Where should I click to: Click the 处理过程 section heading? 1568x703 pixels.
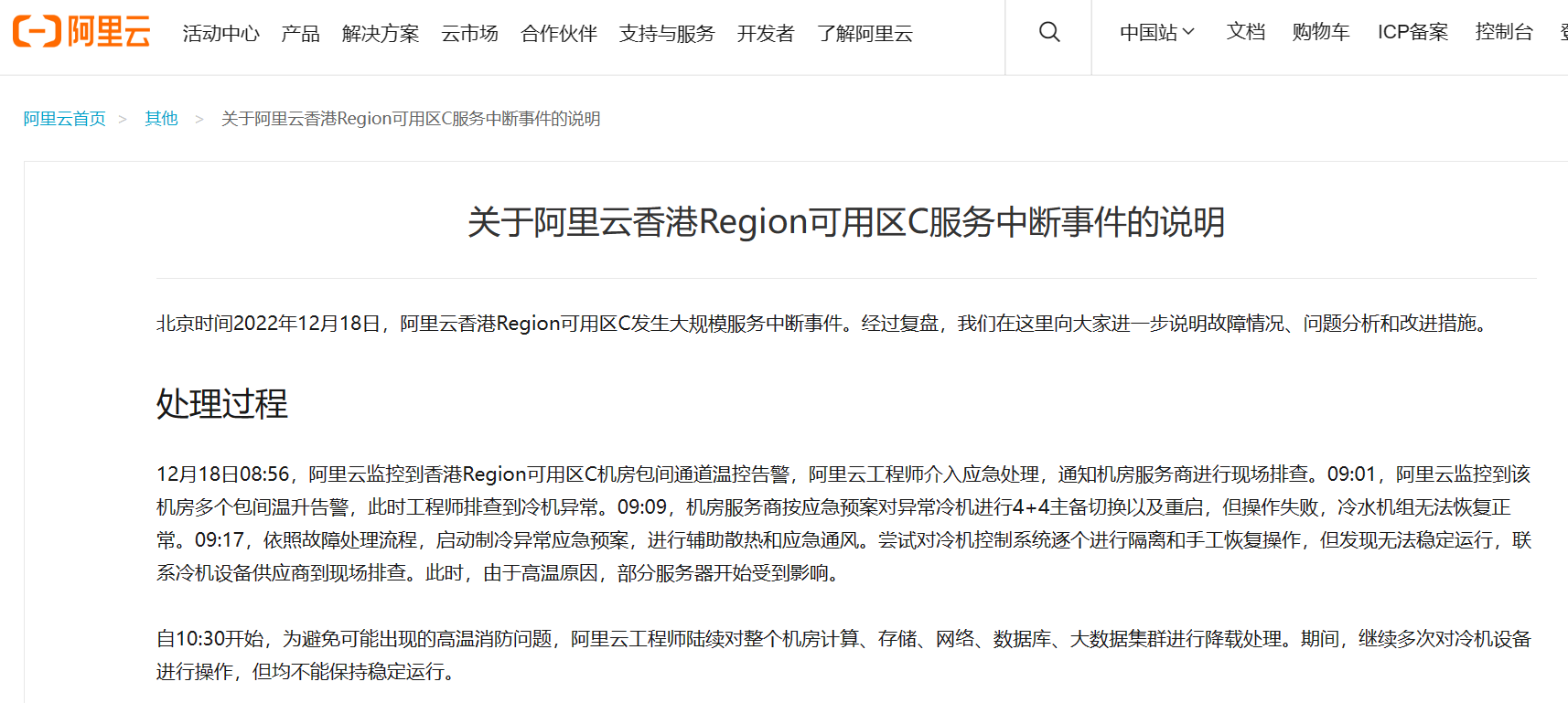pyautogui.click(x=222, y=404)
